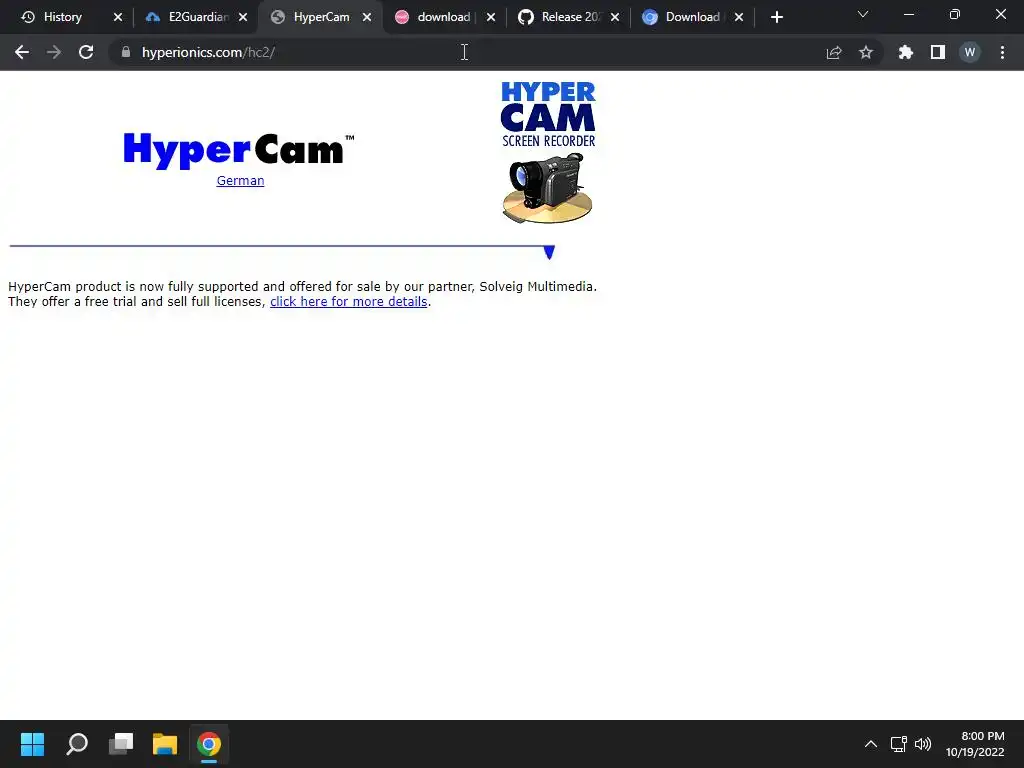Close the GitHub Release tab

click(615, 17)
